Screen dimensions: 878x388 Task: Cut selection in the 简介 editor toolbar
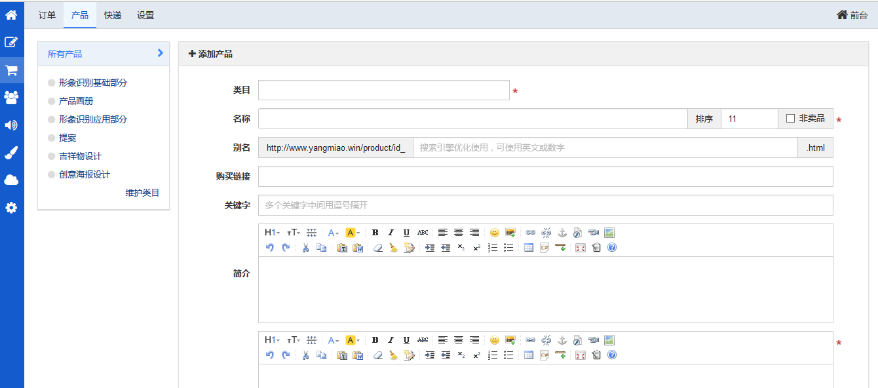pos(306,247)
